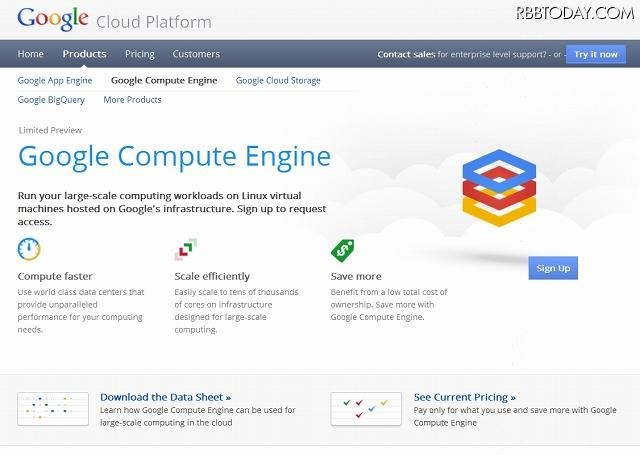Select Google App Engine sub-tab
This screenshot has height=455, width=640.
(x=55, y=81)
